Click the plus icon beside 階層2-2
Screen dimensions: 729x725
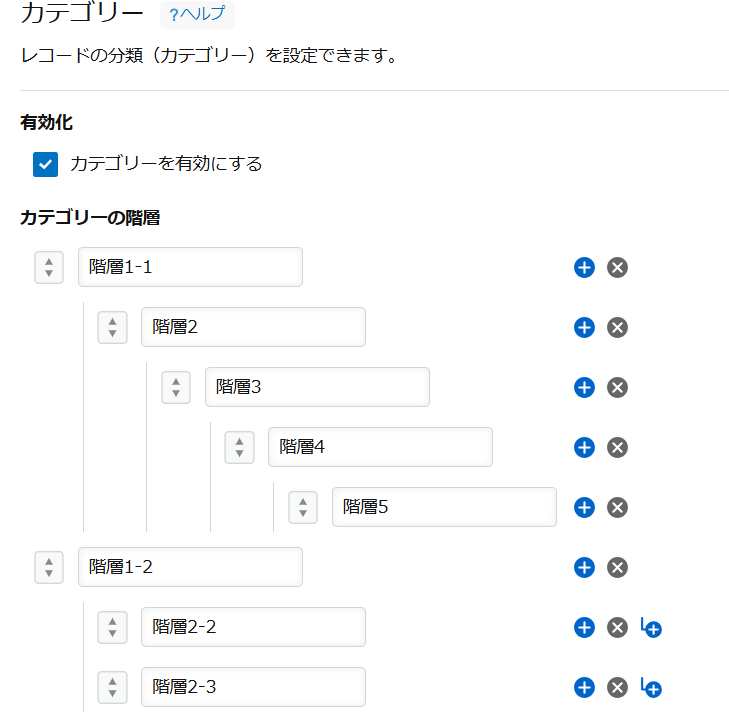(x=585, y=628)
